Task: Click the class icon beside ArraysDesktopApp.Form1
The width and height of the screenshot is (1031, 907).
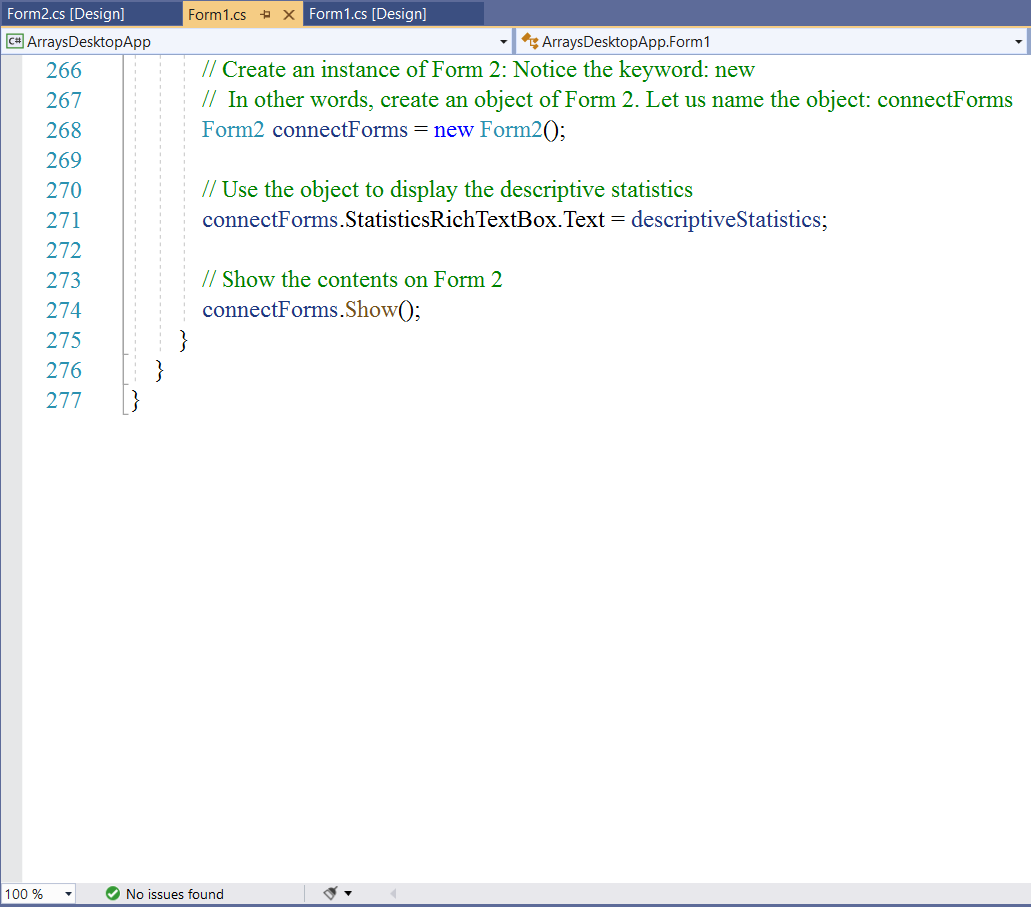Action: click(x=530, y=42)
